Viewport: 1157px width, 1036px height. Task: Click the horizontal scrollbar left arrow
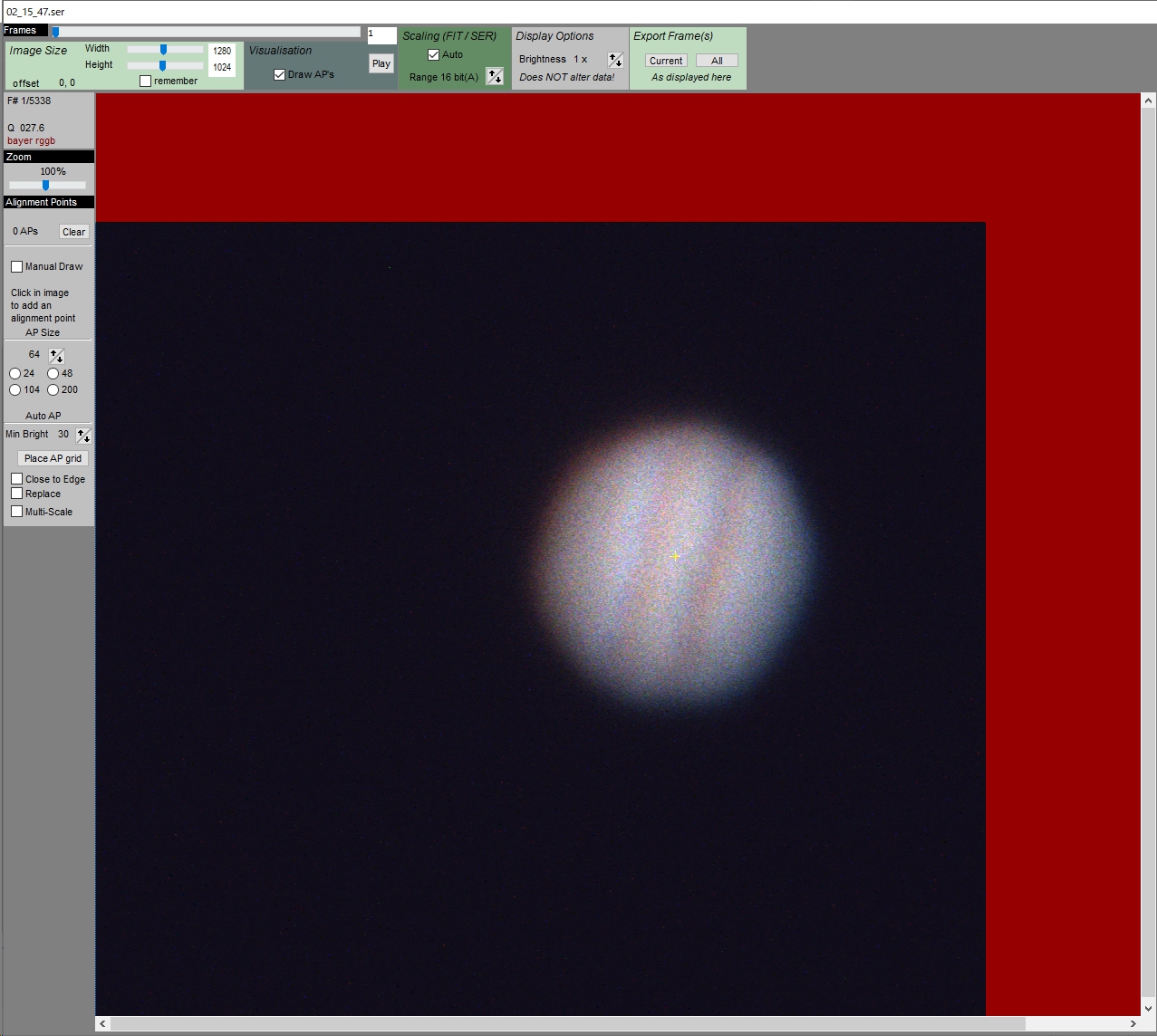click(x=102, y=1023)
